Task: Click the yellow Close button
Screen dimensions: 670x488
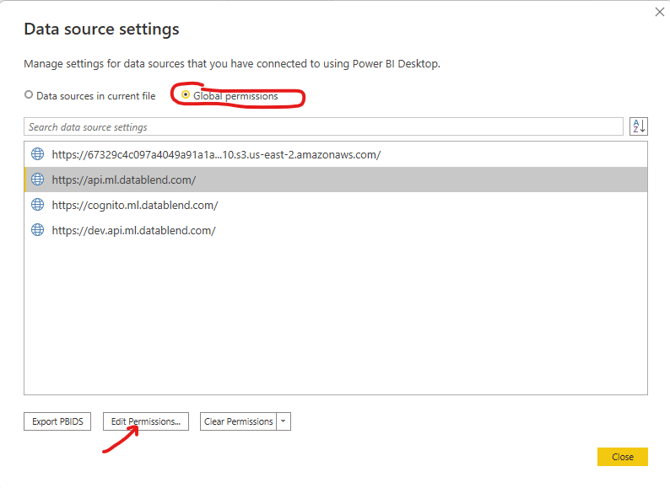Action: click(622, 457)
